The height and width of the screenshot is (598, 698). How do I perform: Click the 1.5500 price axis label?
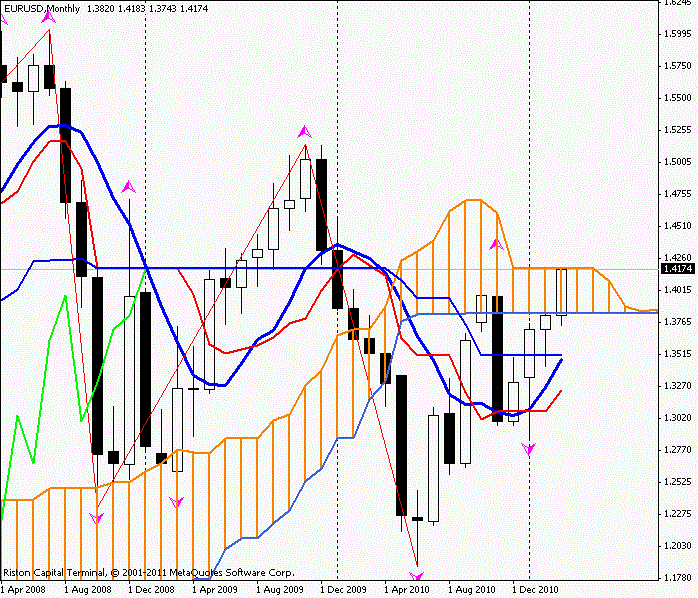point(678,98)
